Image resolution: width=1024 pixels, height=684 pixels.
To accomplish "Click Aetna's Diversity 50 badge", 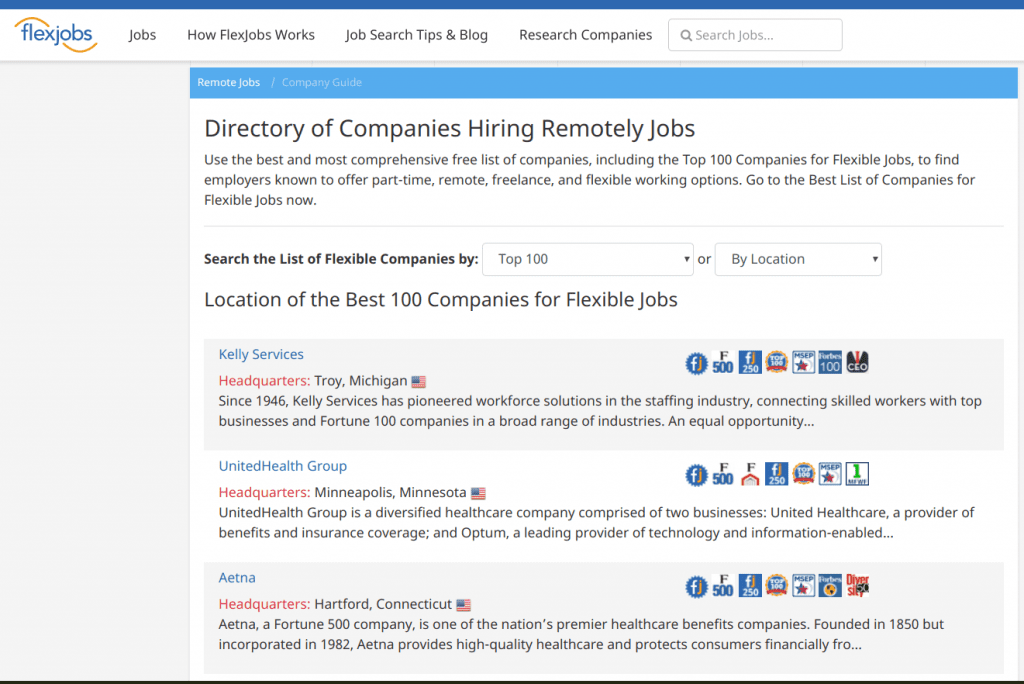I will click(x=857, y=586).
